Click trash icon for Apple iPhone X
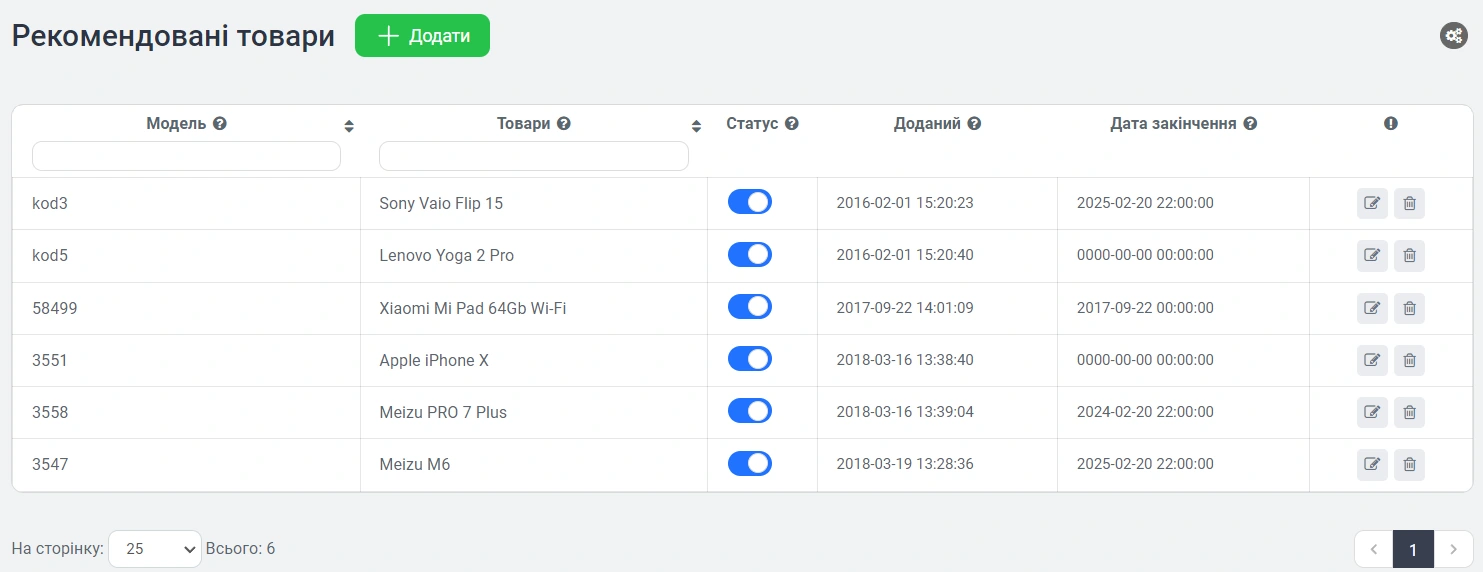 tap(1409, 360)
